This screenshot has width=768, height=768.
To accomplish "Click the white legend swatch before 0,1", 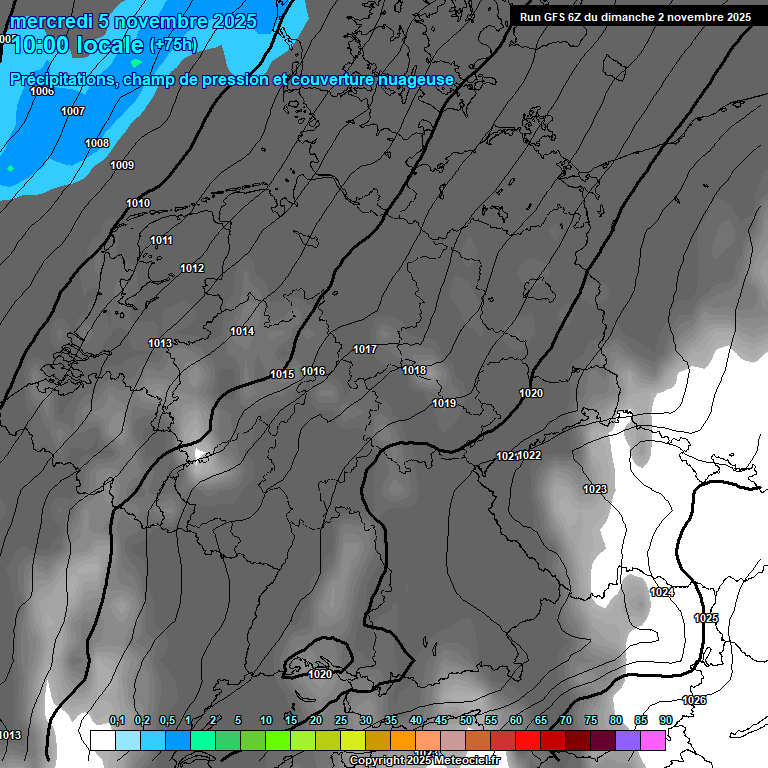I will (103, 740).
